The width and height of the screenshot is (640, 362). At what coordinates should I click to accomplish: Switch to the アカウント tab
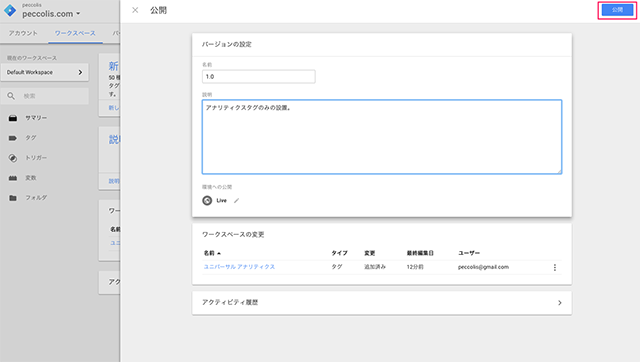tap(23, 33)
